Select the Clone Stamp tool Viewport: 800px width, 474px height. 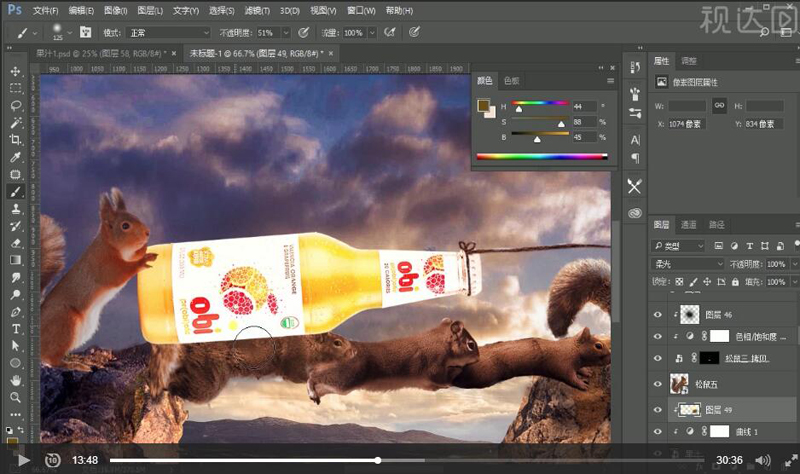pyautogui.click(x=15, y=209)
